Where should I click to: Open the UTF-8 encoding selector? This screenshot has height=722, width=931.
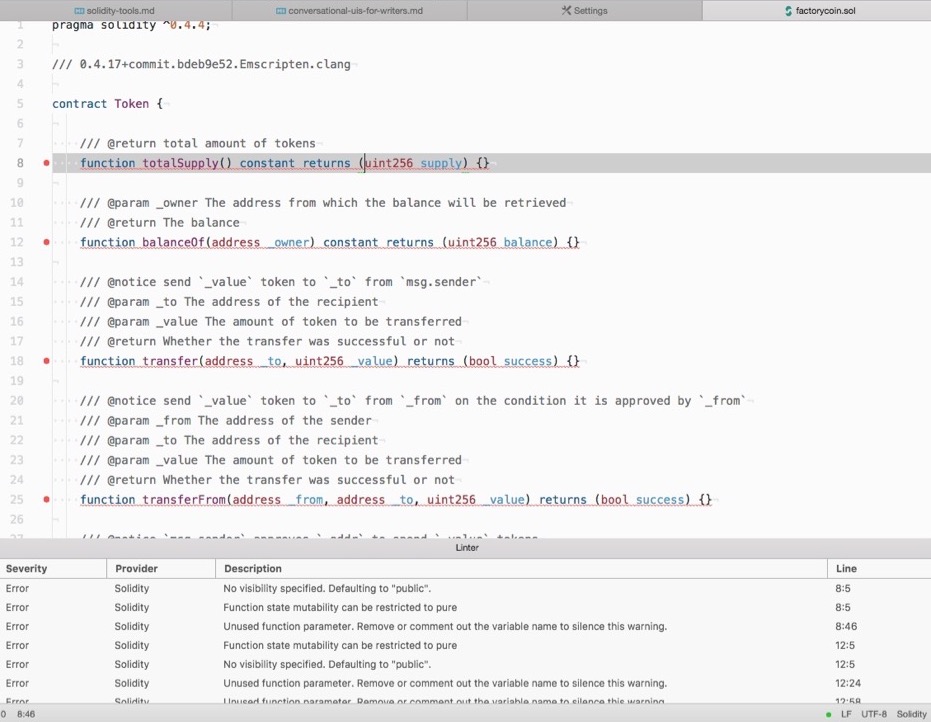click(873, 714)
